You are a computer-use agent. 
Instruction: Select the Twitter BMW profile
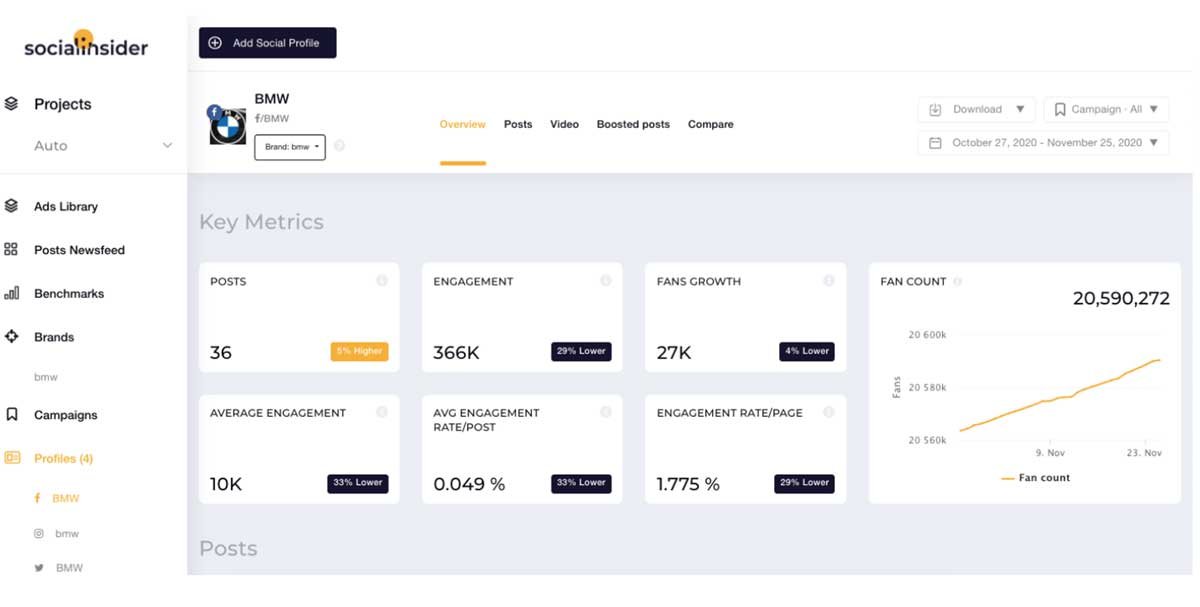[x=70, y=568]
